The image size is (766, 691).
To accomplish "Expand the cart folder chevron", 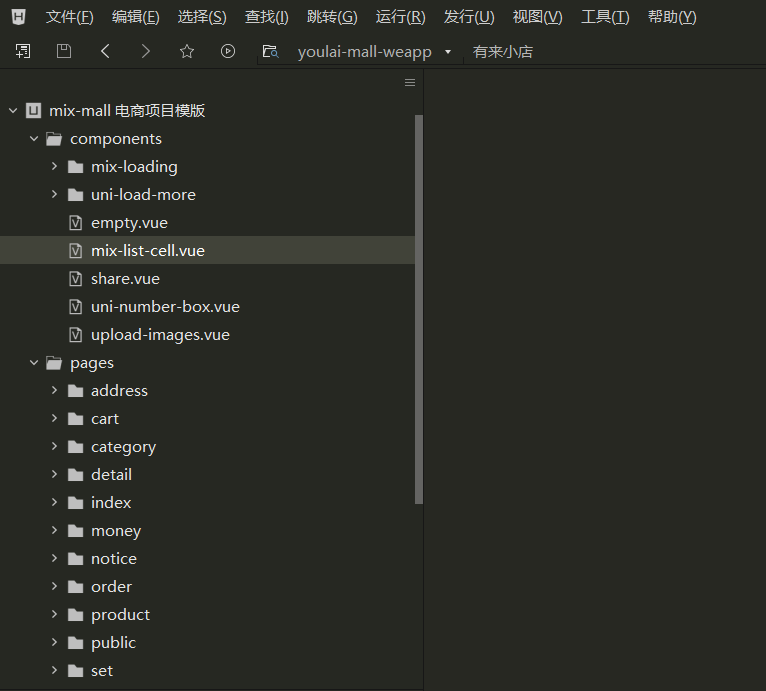I will click(55, 419).
